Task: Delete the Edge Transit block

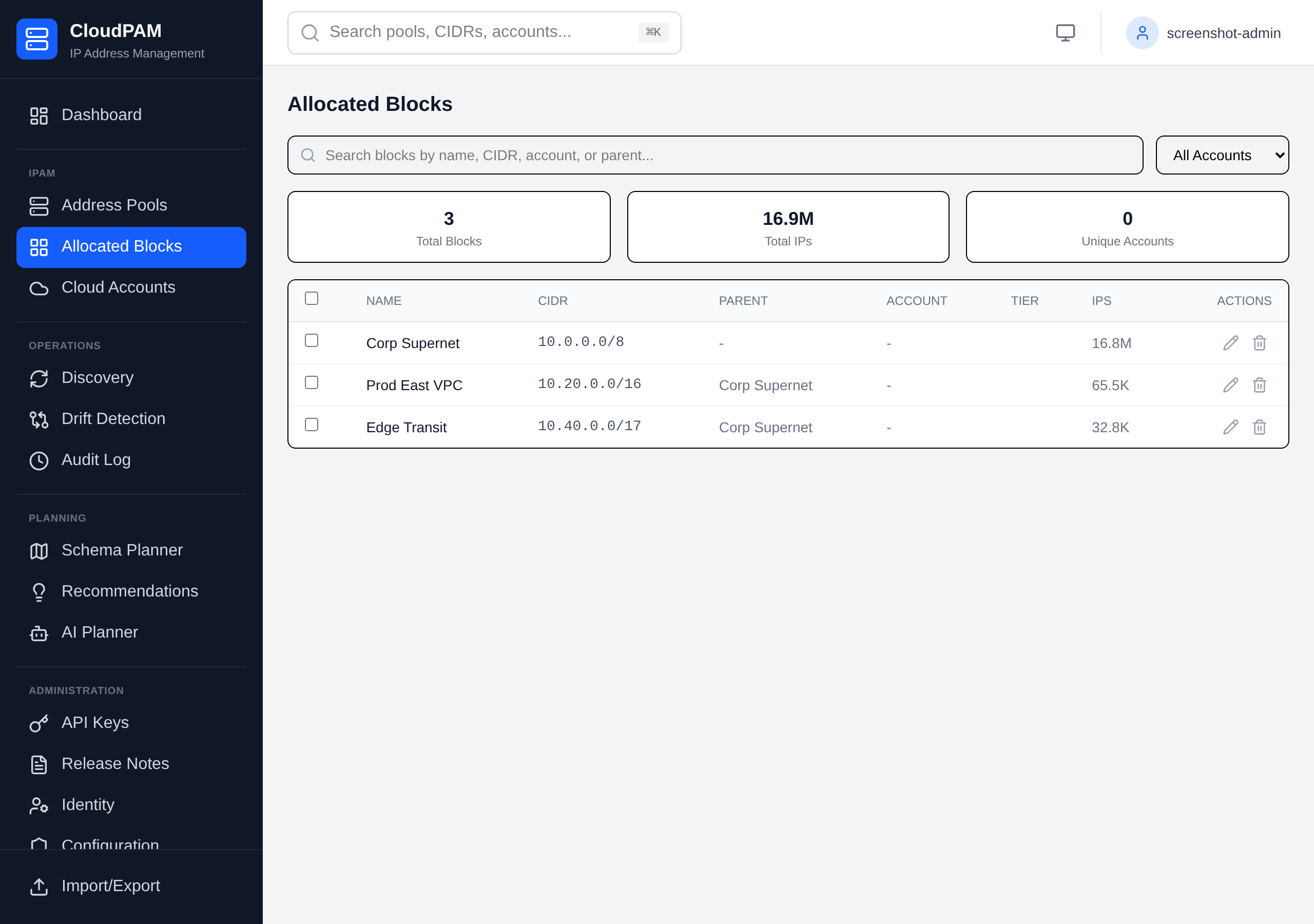Action: [x=1259, y=427]
